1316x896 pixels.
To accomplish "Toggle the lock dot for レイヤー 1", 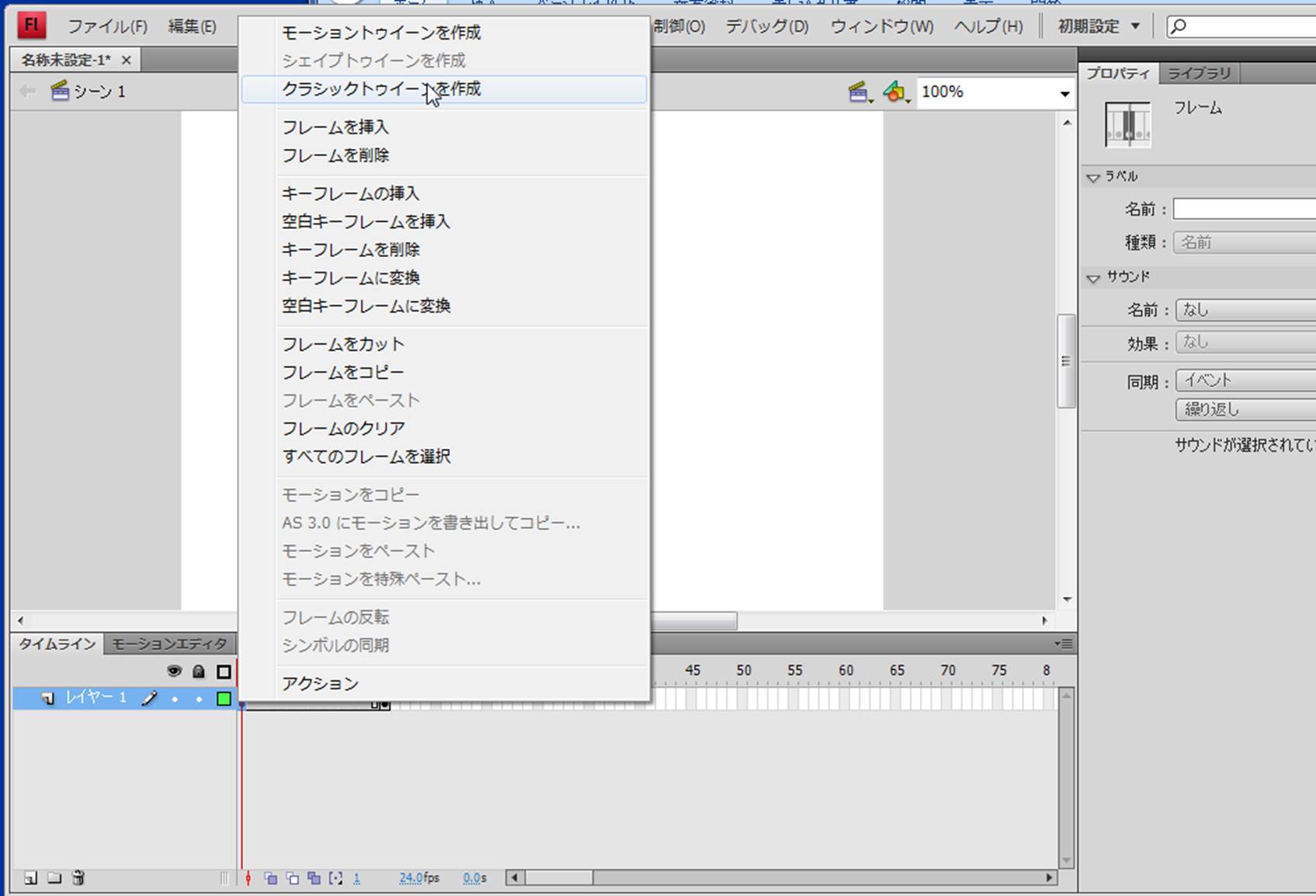I will click(199, 699).
